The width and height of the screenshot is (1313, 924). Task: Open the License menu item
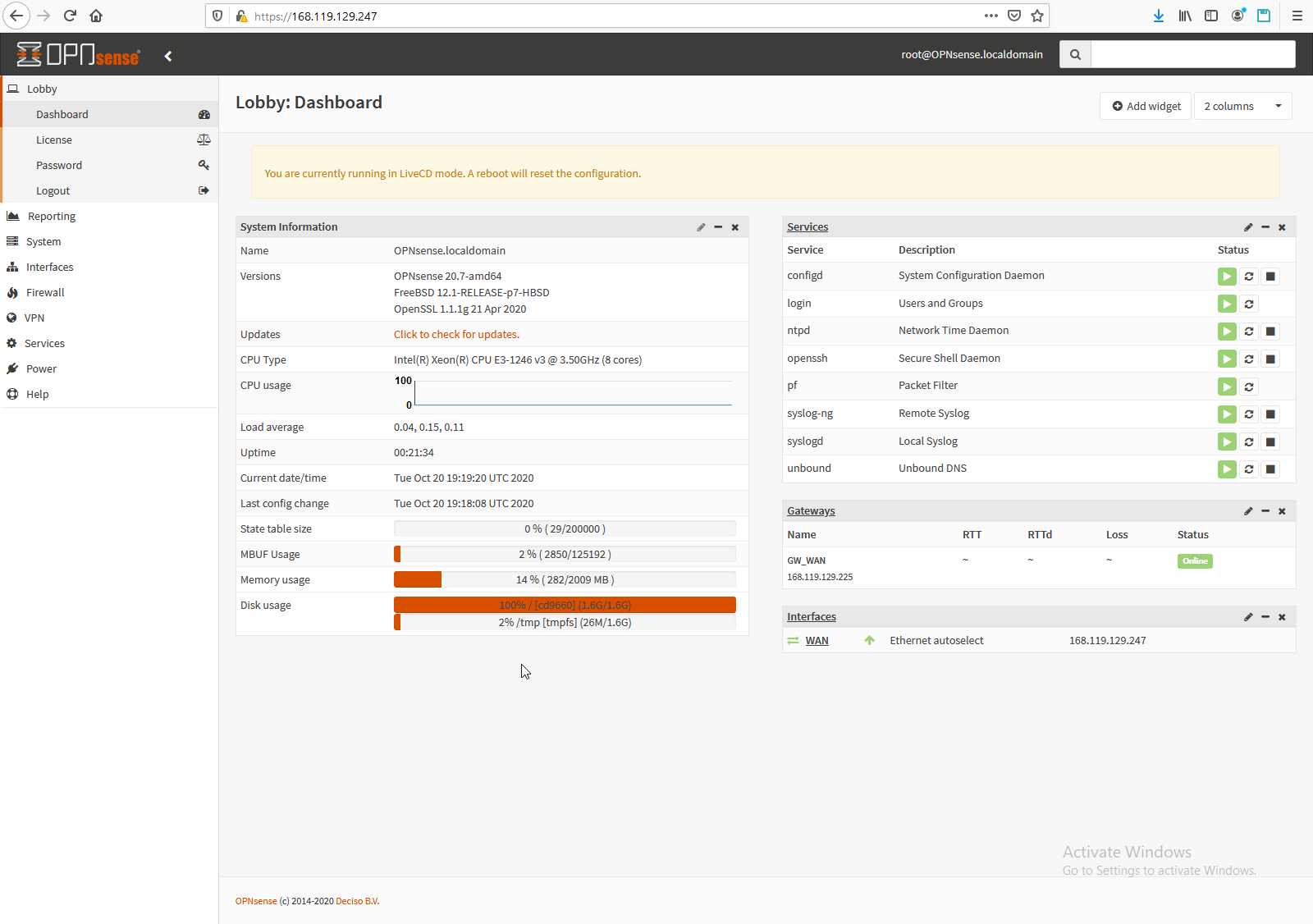(54, 140)
